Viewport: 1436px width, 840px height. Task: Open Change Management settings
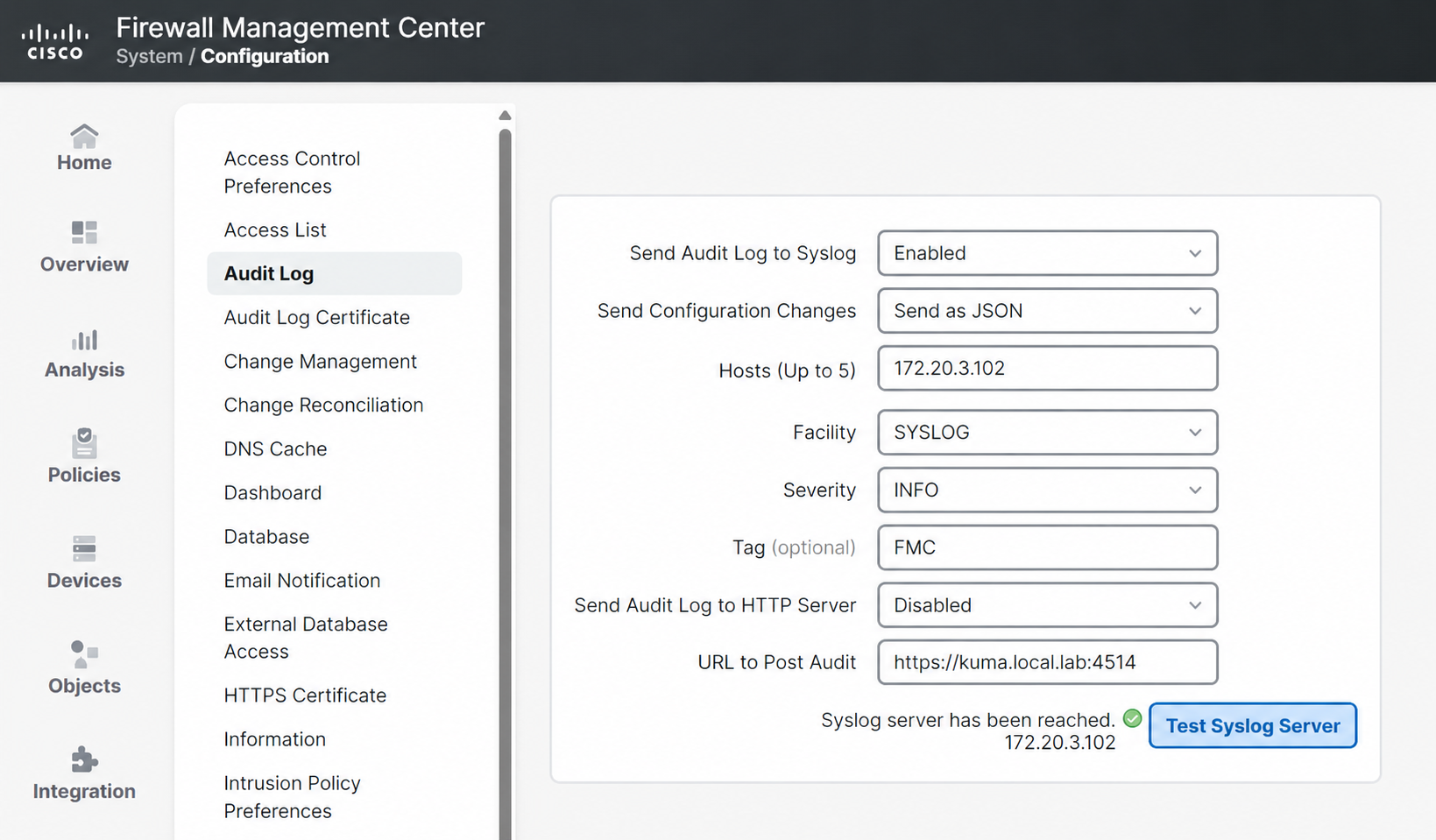(320, 362)
